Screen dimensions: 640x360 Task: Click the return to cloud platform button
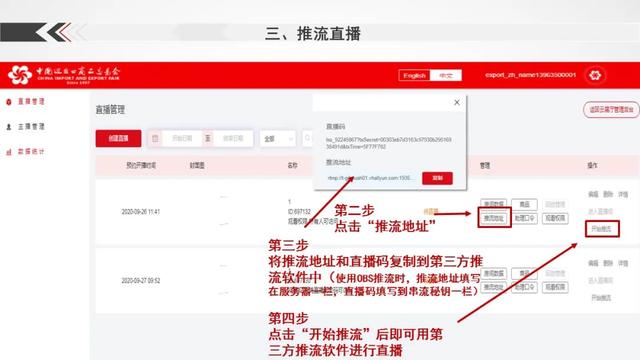pyautogui.click(x=611, y=110)
